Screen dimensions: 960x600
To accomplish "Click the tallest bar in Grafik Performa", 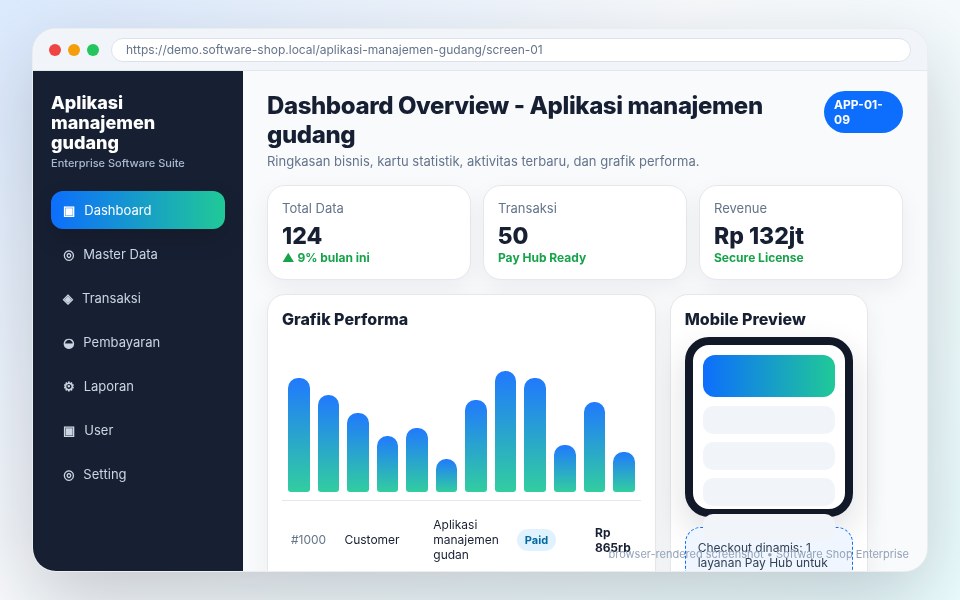I will pyautogui.click(x=505, y=431).
